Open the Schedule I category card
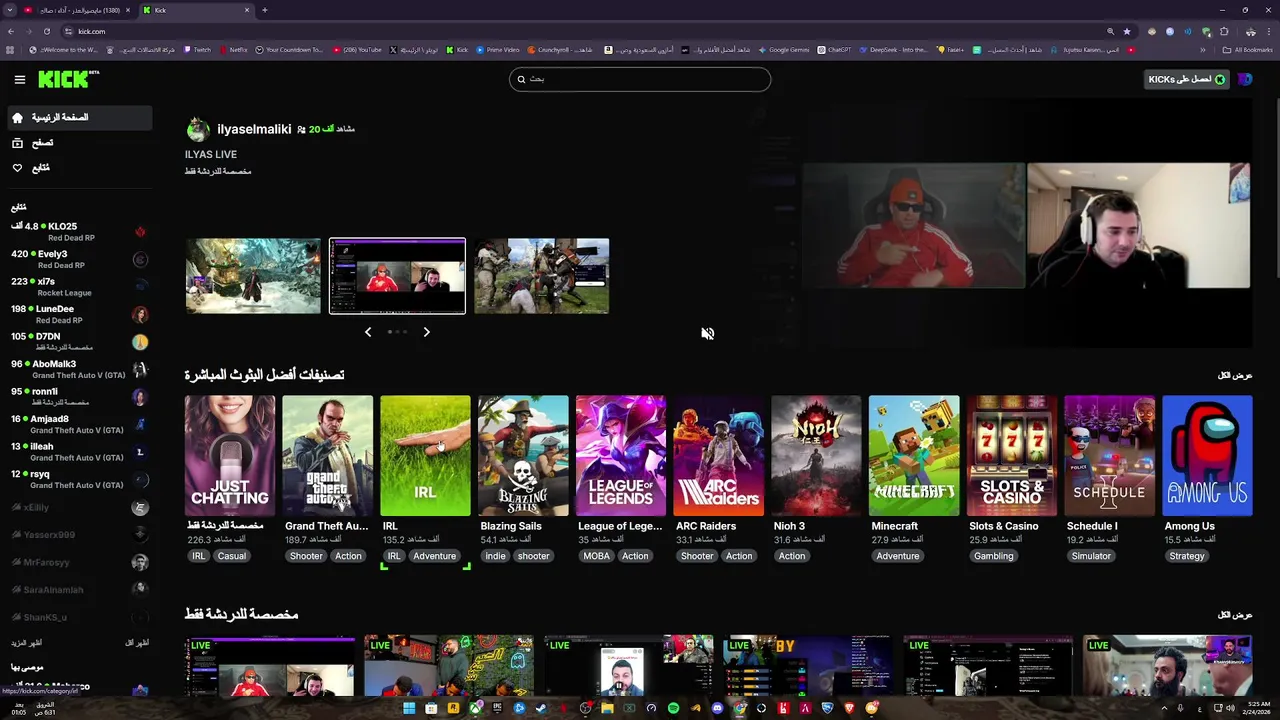The width and height of the screenshot is (1280, 720). coord(1109,456)
